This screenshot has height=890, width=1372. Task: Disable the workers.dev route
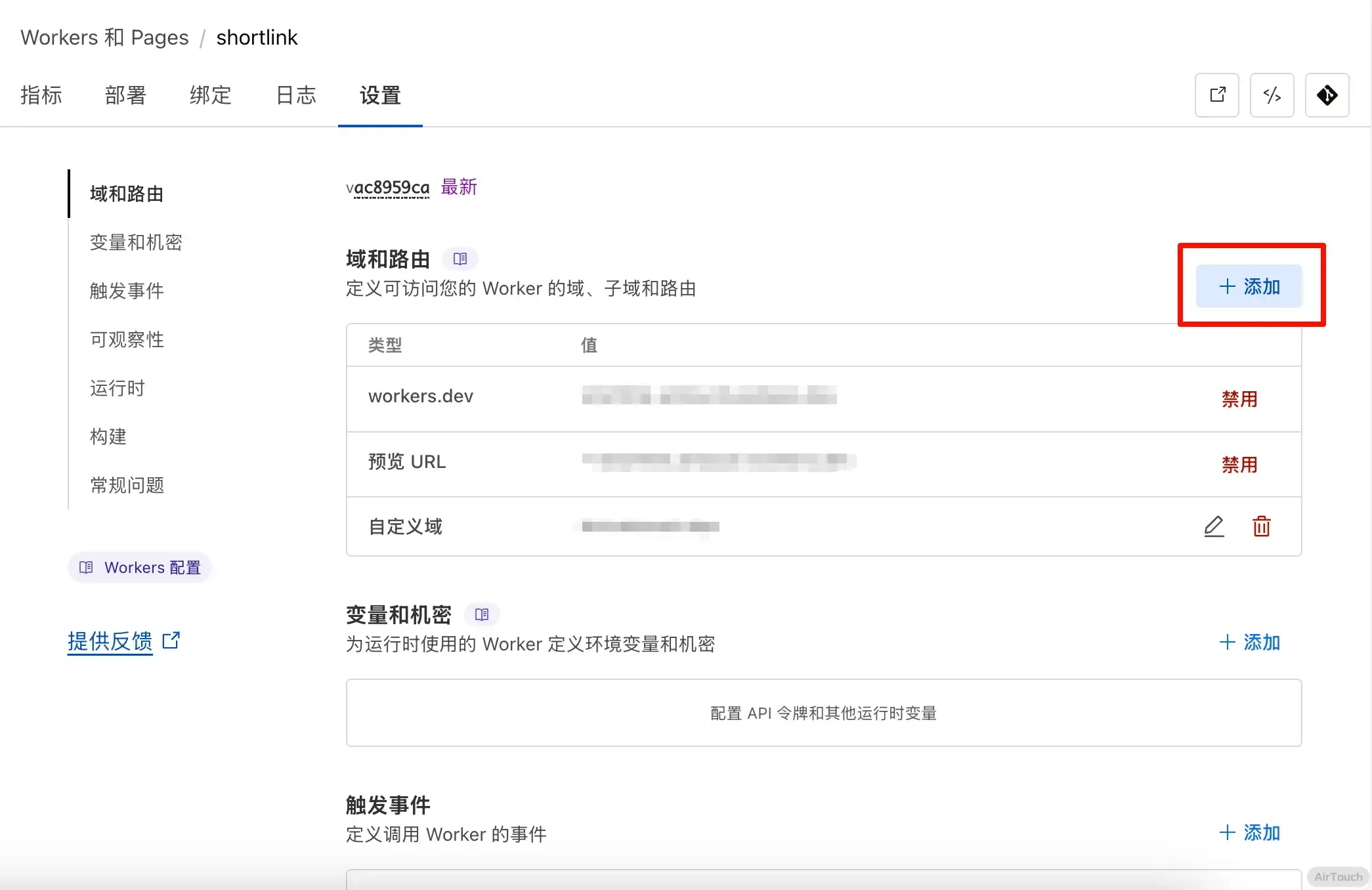(1239, 399)
